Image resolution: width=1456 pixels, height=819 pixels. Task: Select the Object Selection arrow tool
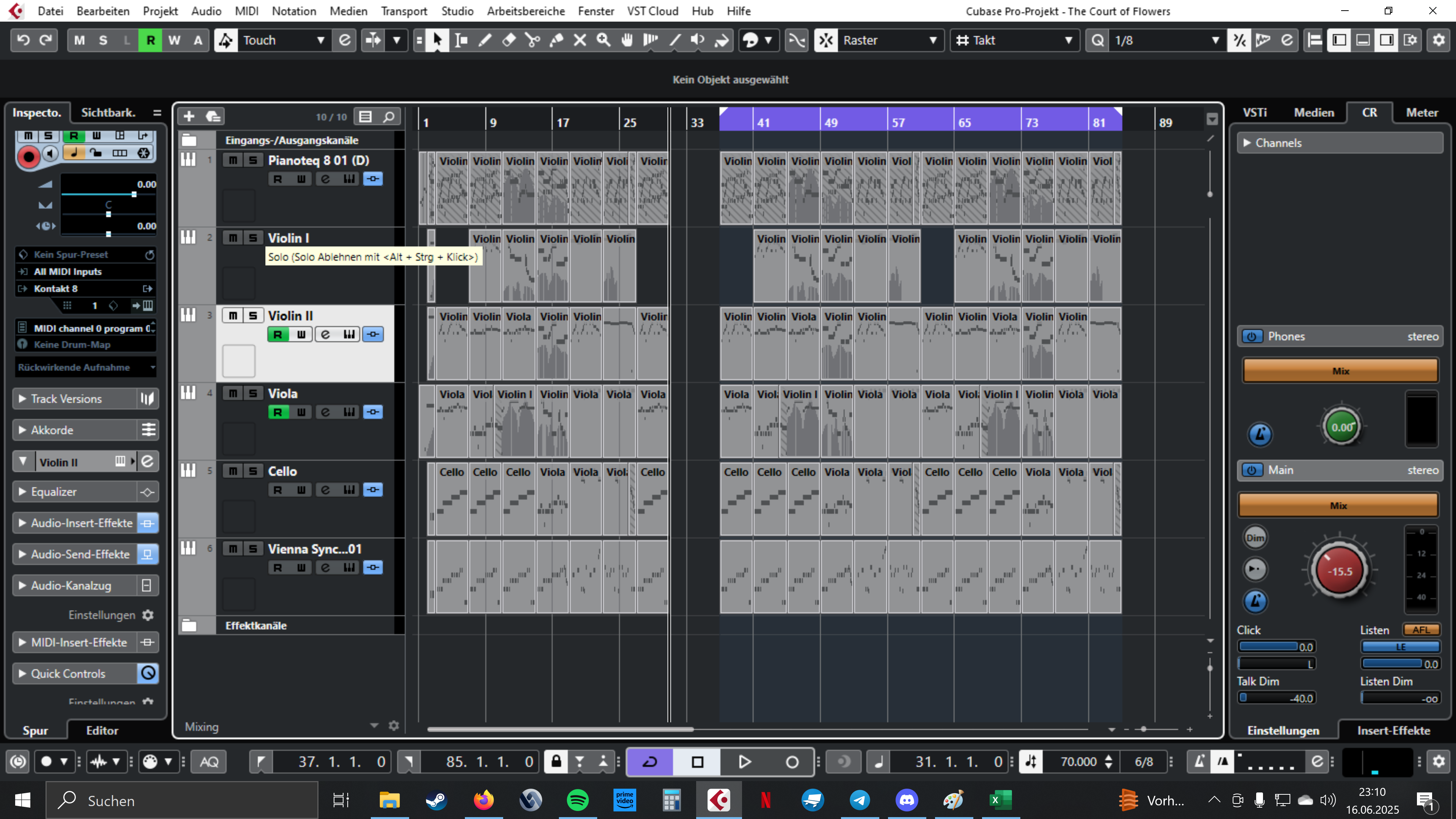(x=437, y=40)
